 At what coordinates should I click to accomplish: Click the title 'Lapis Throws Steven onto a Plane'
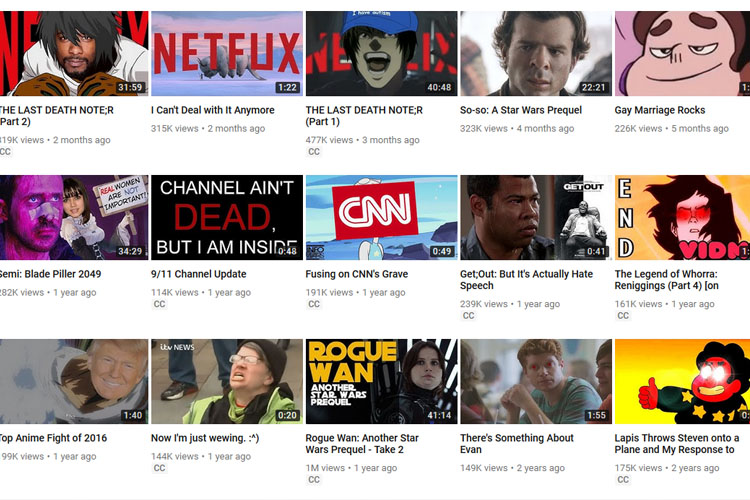(677, 444)
